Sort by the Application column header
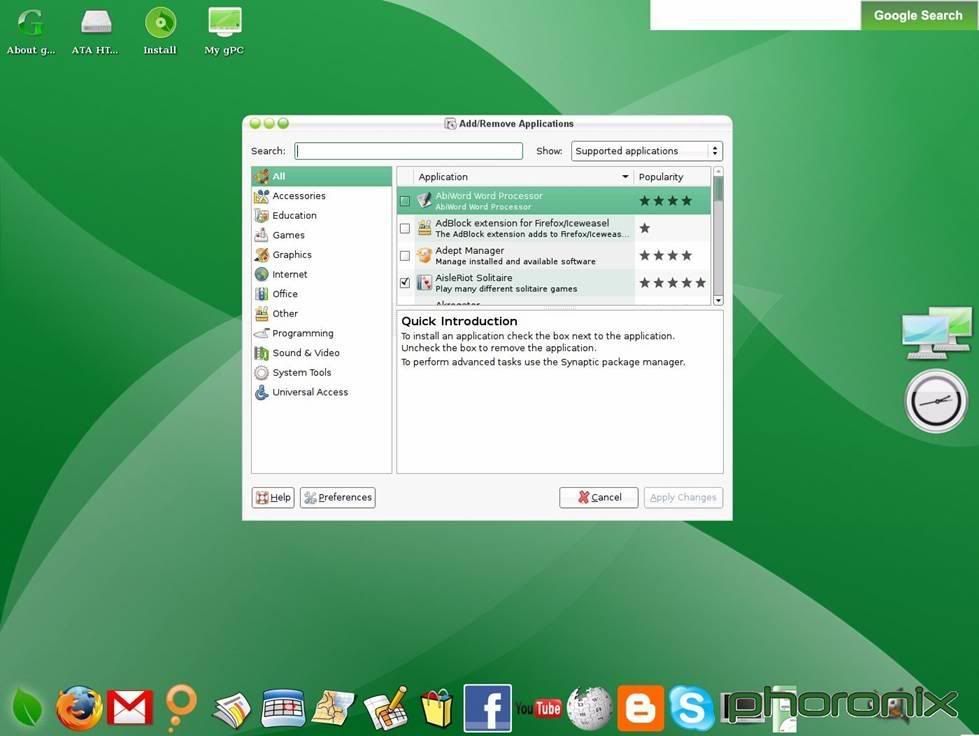Screen dimensions: 979x736 523,177
